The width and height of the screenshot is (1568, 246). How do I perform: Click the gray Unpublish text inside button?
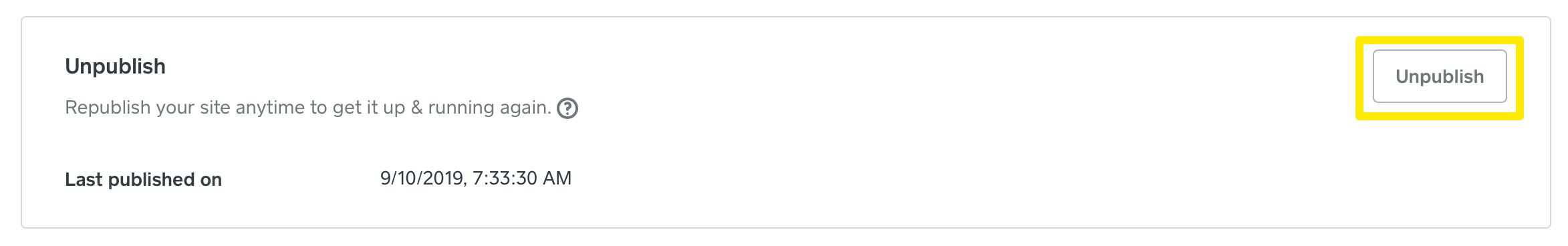(1440, 77)
